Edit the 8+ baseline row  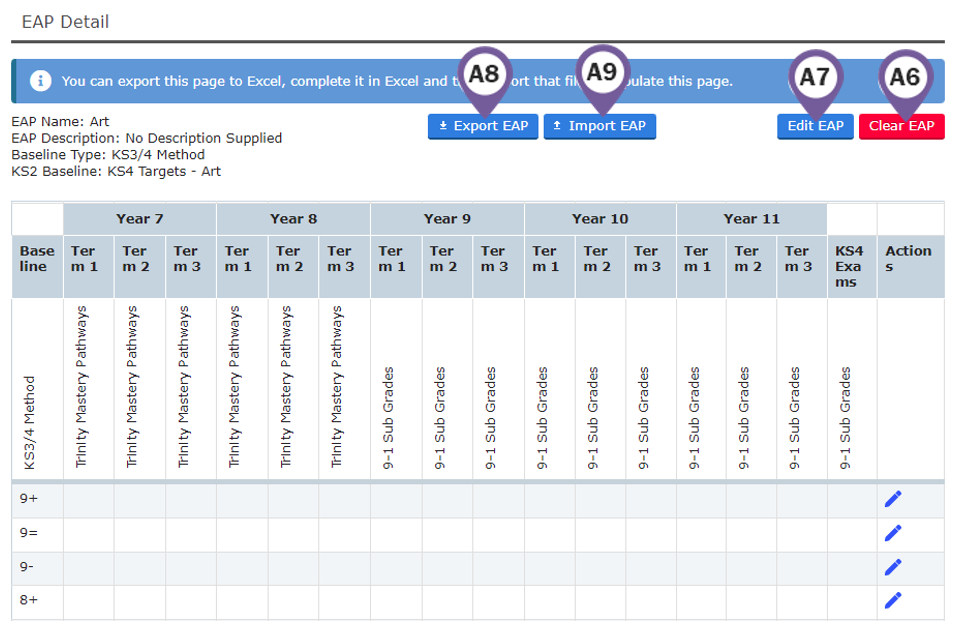892,600
